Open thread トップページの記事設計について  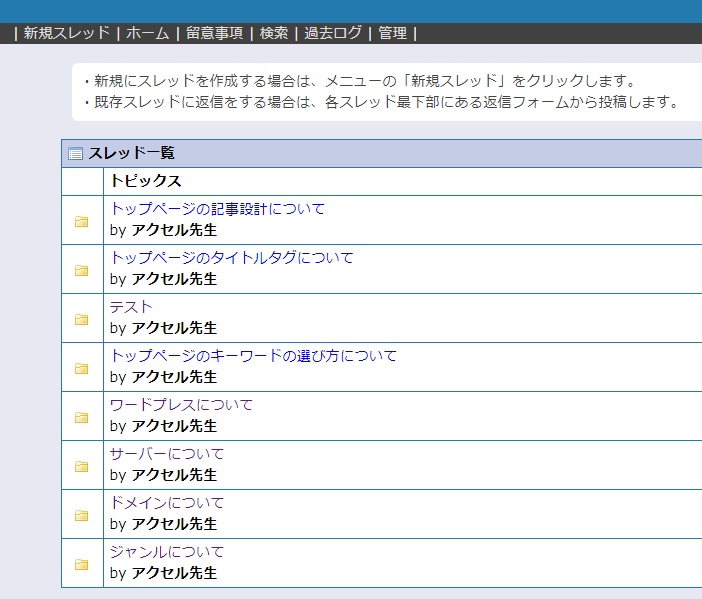(217, 209)
